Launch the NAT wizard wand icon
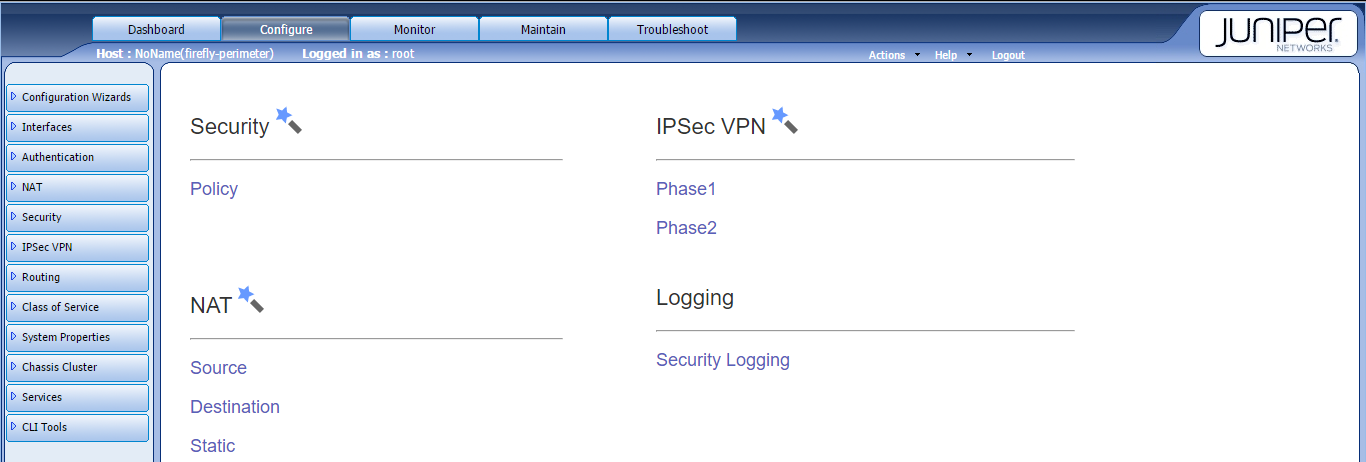 coord(250,300)
